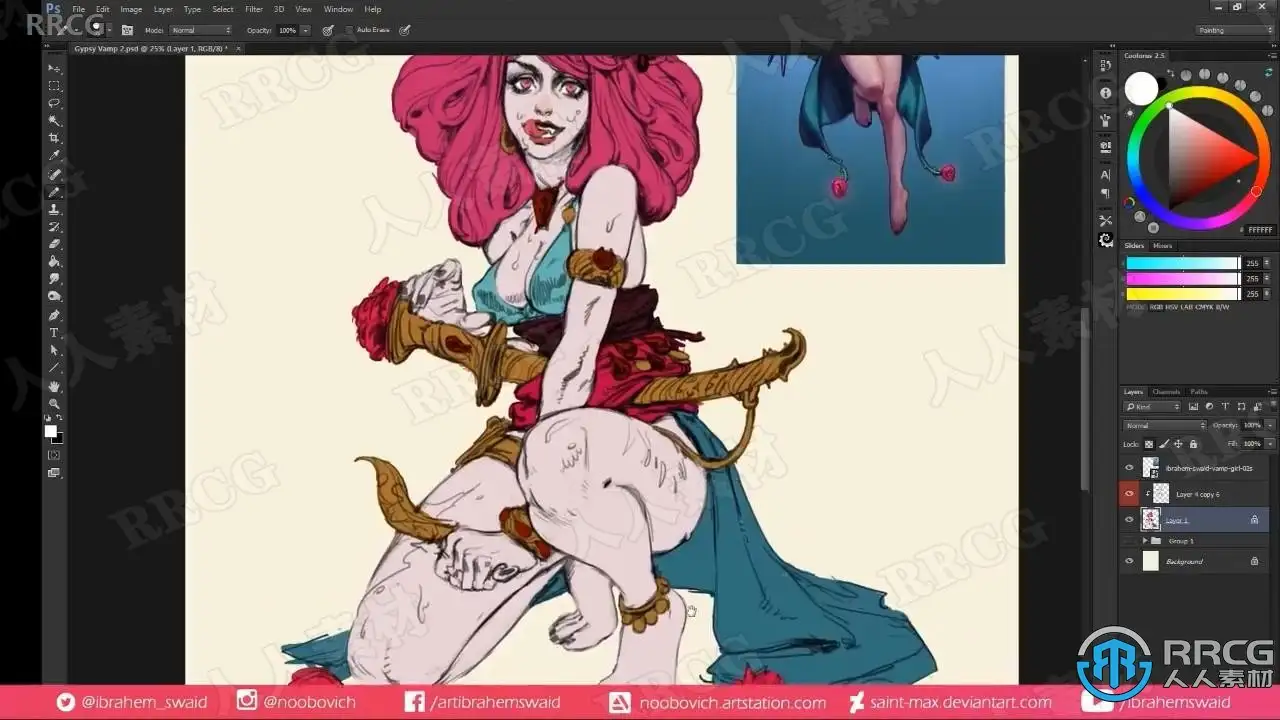
Task: Select the Clone Stamp tool
Action: click(x=54, y=209)
